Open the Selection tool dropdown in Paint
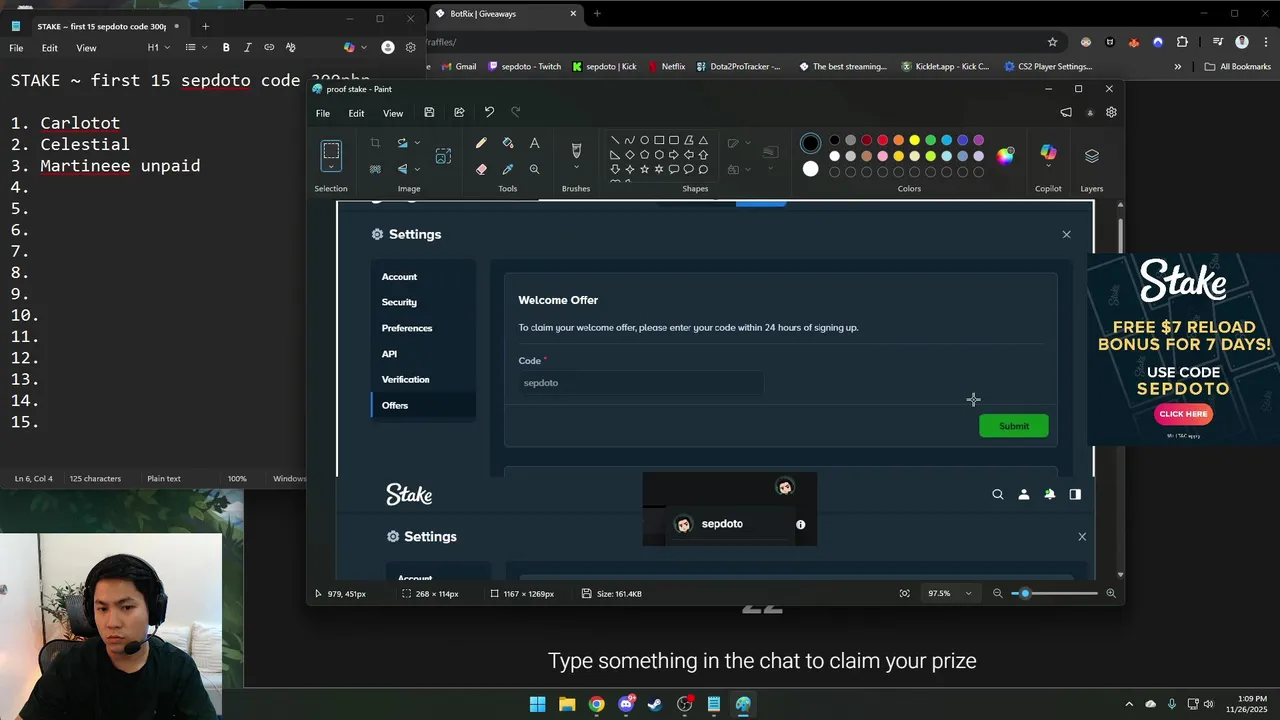This screenshot has width=1280, height=720. click(331, 167)
